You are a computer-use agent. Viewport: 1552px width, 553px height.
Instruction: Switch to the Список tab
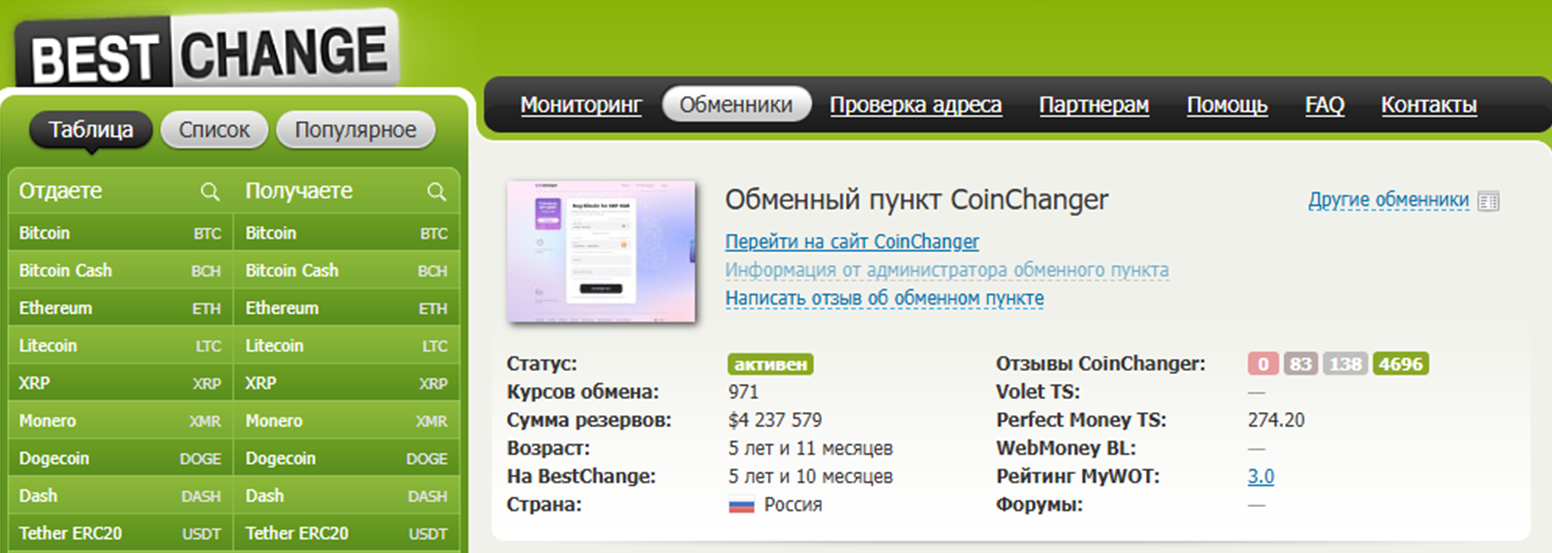click(x=214, y=130)
